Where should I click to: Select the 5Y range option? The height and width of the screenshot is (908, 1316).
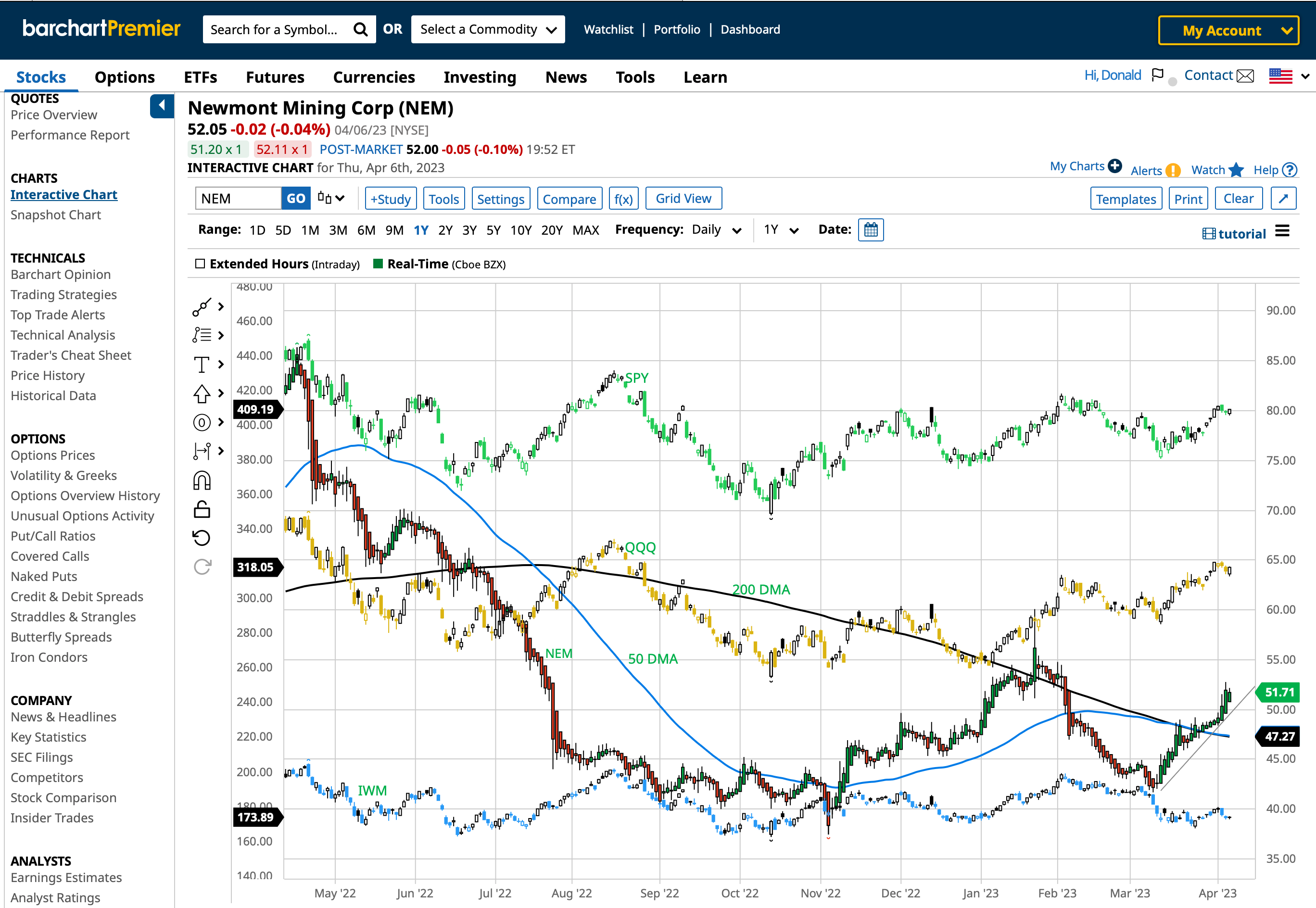(493, 230)
